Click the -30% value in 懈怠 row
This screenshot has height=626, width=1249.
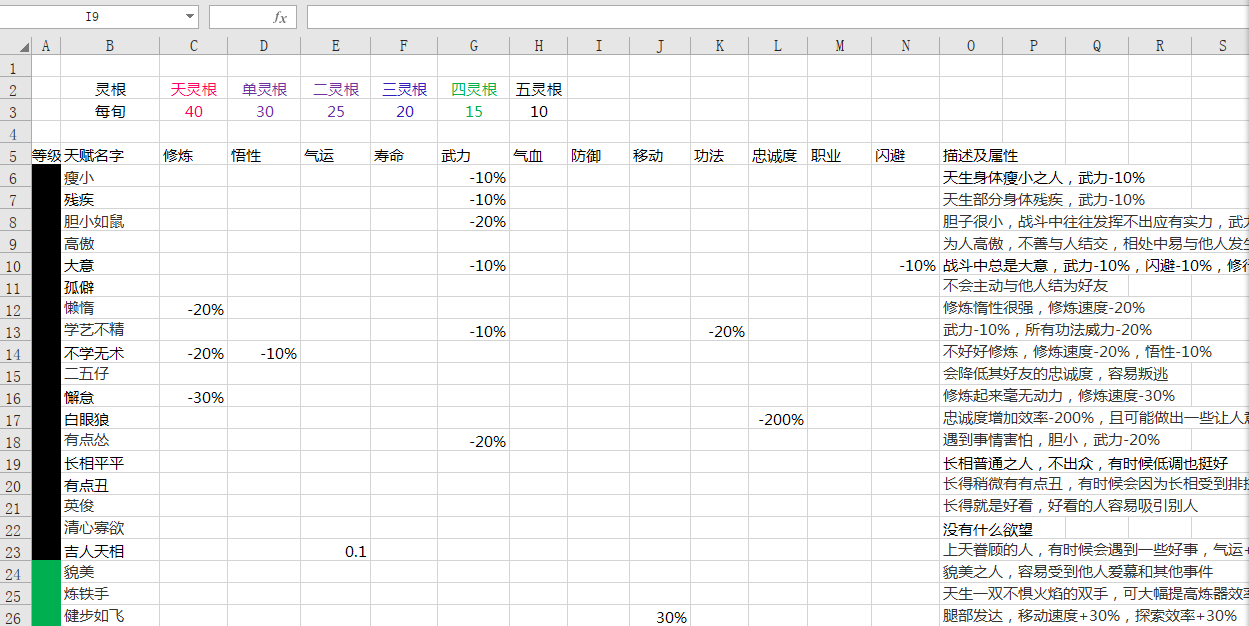tap(194, 397)
